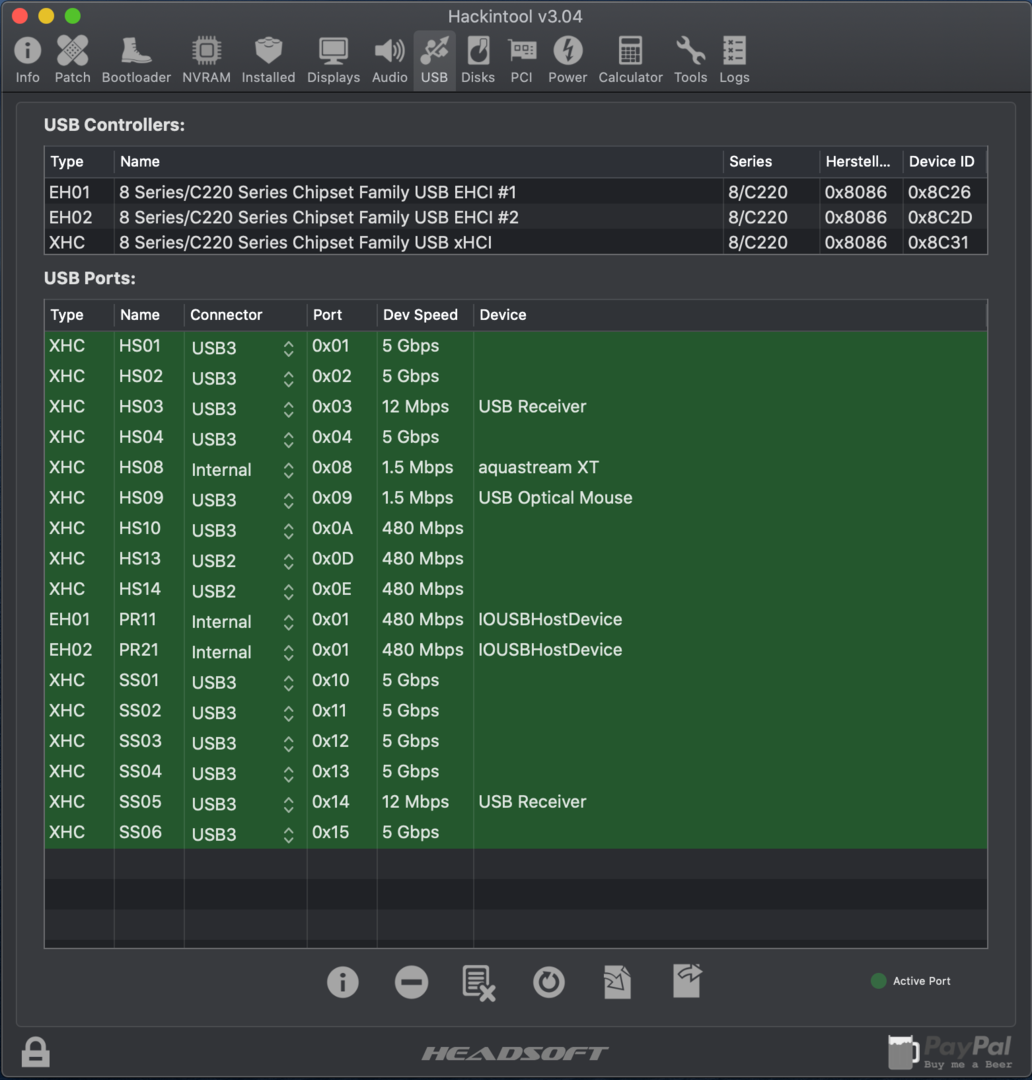Screen dimensions: 1032x1080
Task: Click the Info button below ports table
Action: 342,982
